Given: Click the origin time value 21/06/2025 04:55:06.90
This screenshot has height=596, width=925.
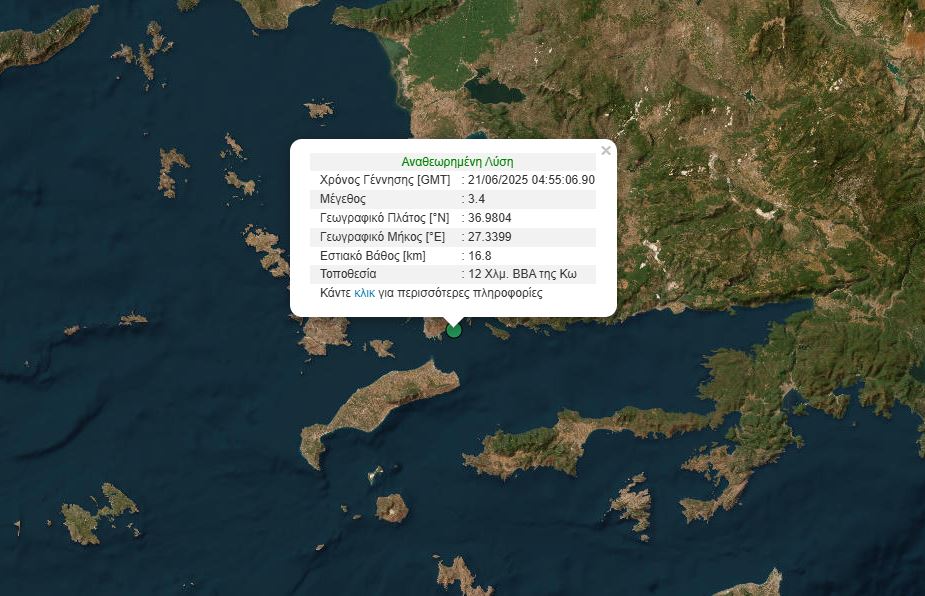Looking at the screenshot, I should click(532, 180).
